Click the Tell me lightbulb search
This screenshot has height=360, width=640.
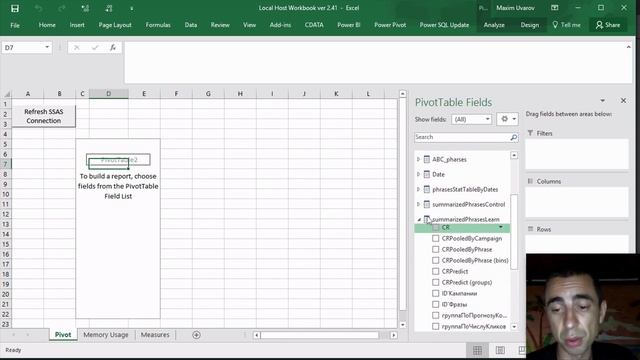coord(566,25)
